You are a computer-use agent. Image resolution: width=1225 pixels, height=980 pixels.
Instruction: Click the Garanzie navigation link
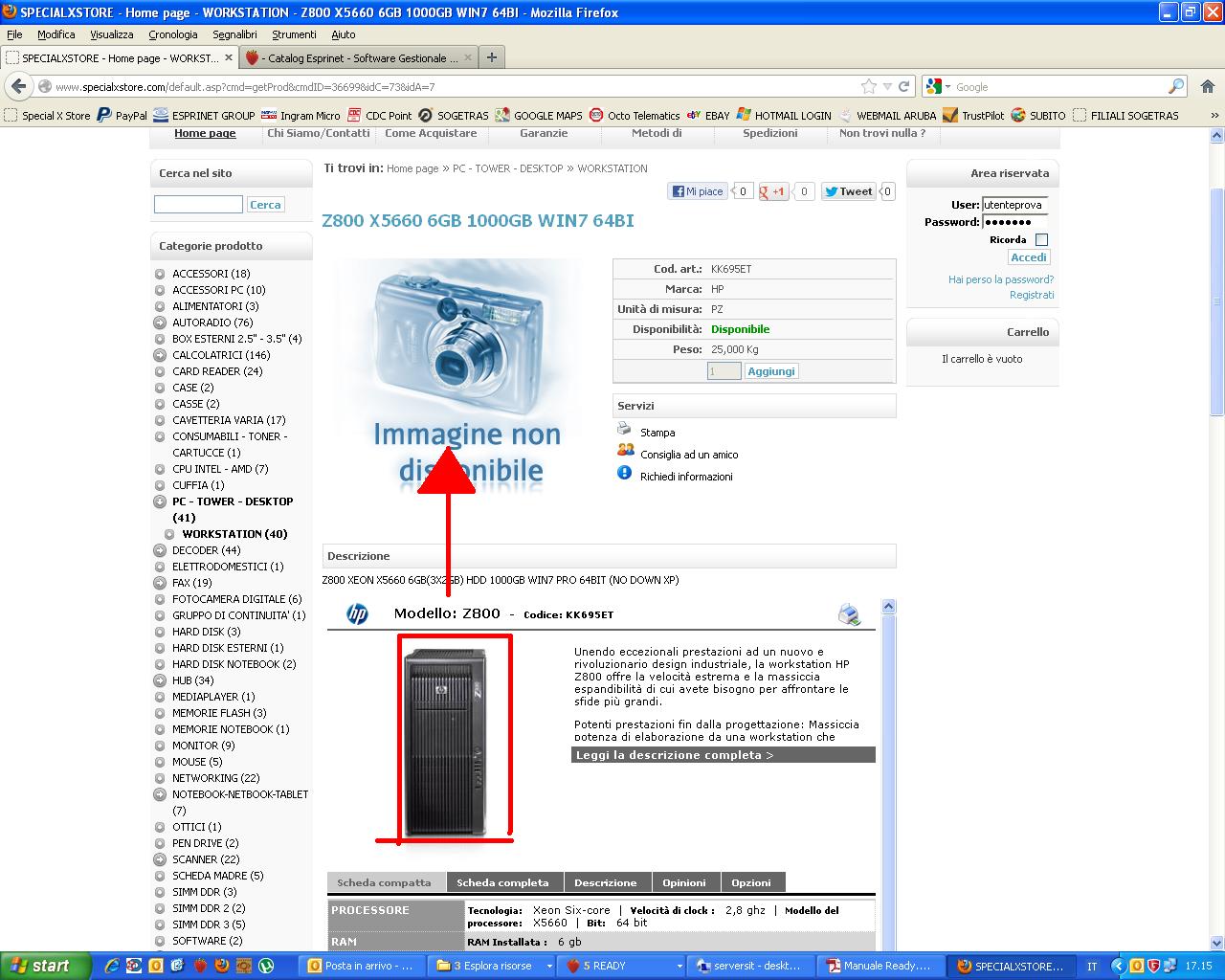(544, 134)
